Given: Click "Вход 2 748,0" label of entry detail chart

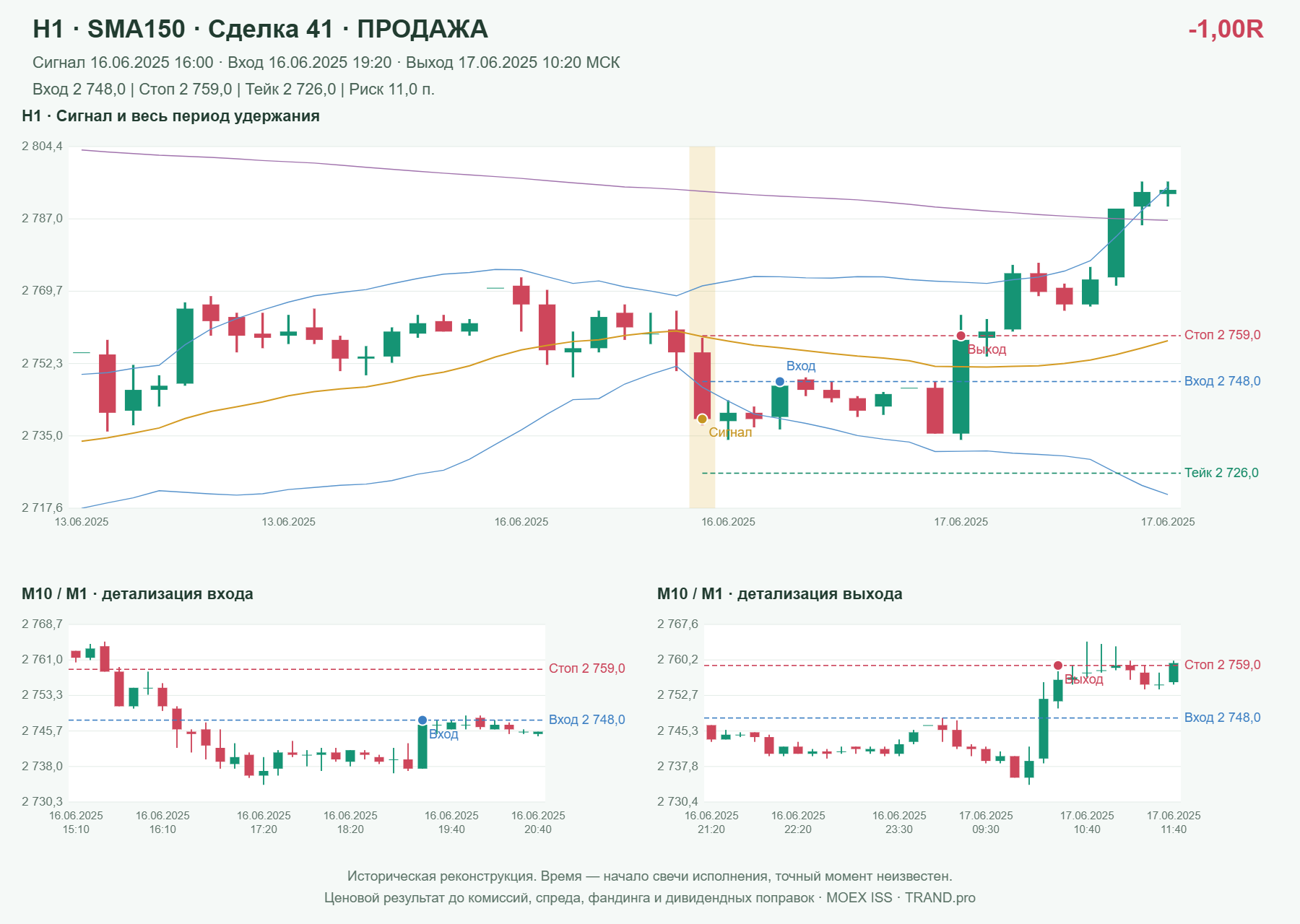Looking at the screenshot, I should (x=587, y=720).
